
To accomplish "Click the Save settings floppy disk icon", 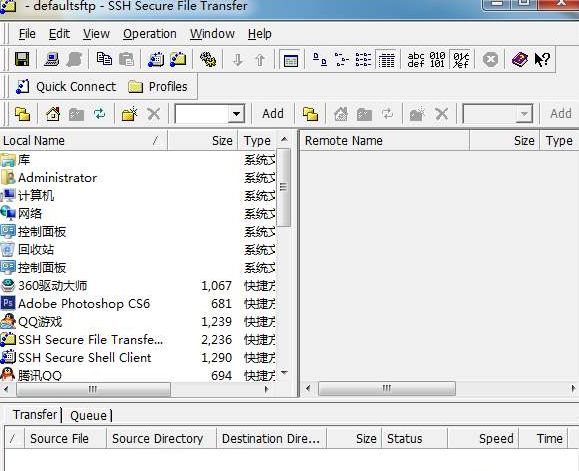I will click(22, 59).
